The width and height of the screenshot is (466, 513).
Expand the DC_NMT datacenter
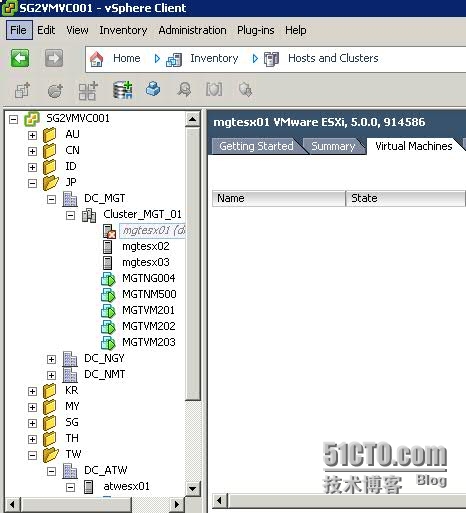coord(51,375)
